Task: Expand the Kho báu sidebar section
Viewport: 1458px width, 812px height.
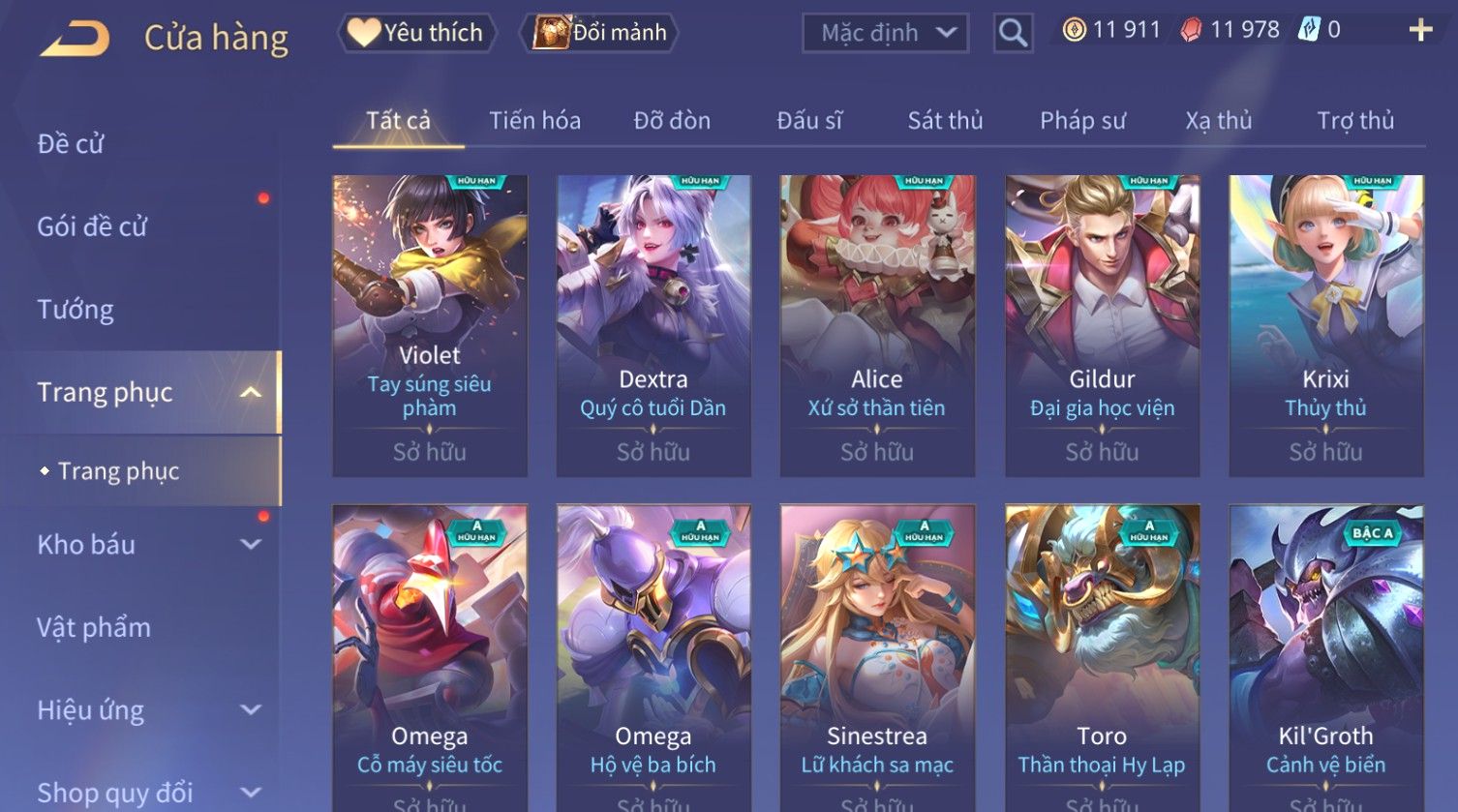Action: click(251, 545)
